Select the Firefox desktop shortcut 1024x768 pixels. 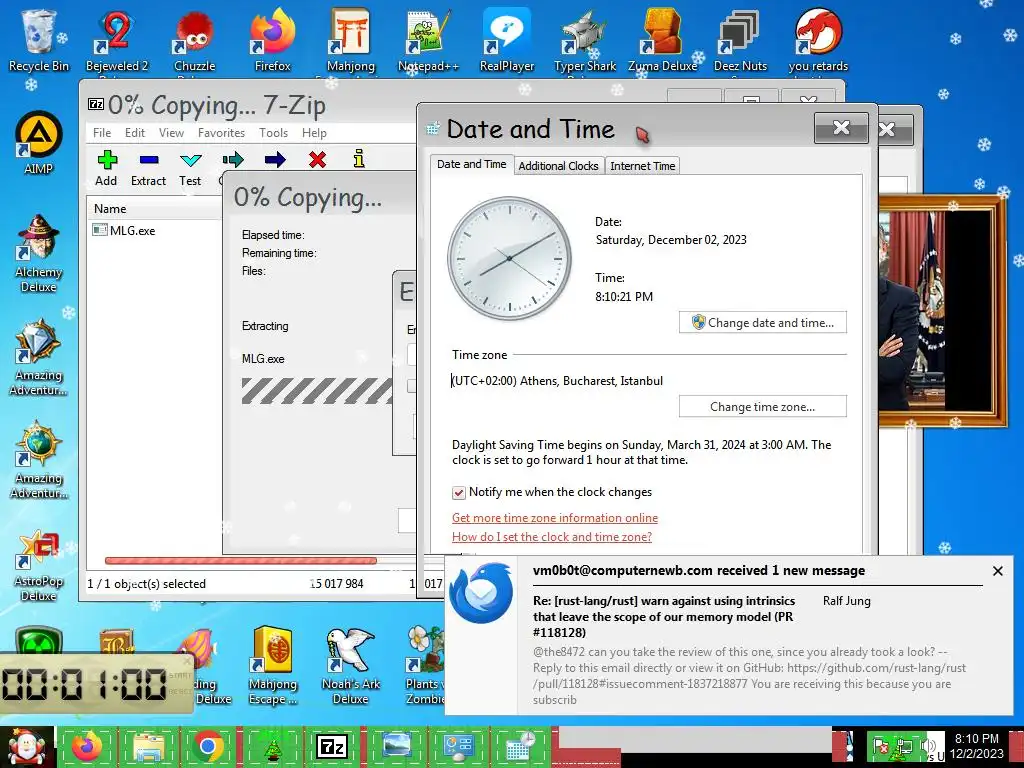coord(272,40)
